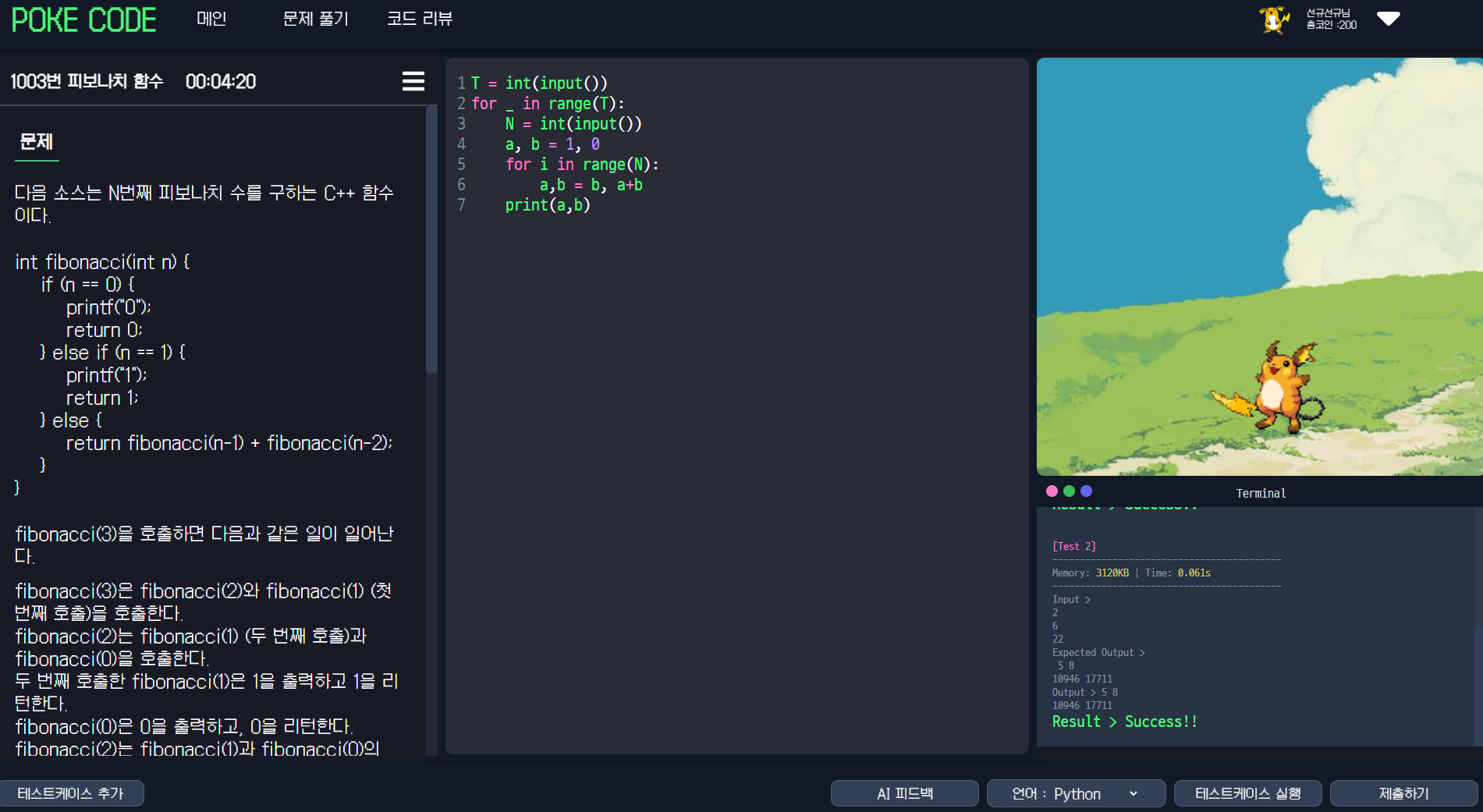Run tests with 테스트케이스 실행
Screen dimensions: 1483x812
[x=1248, y=793]
